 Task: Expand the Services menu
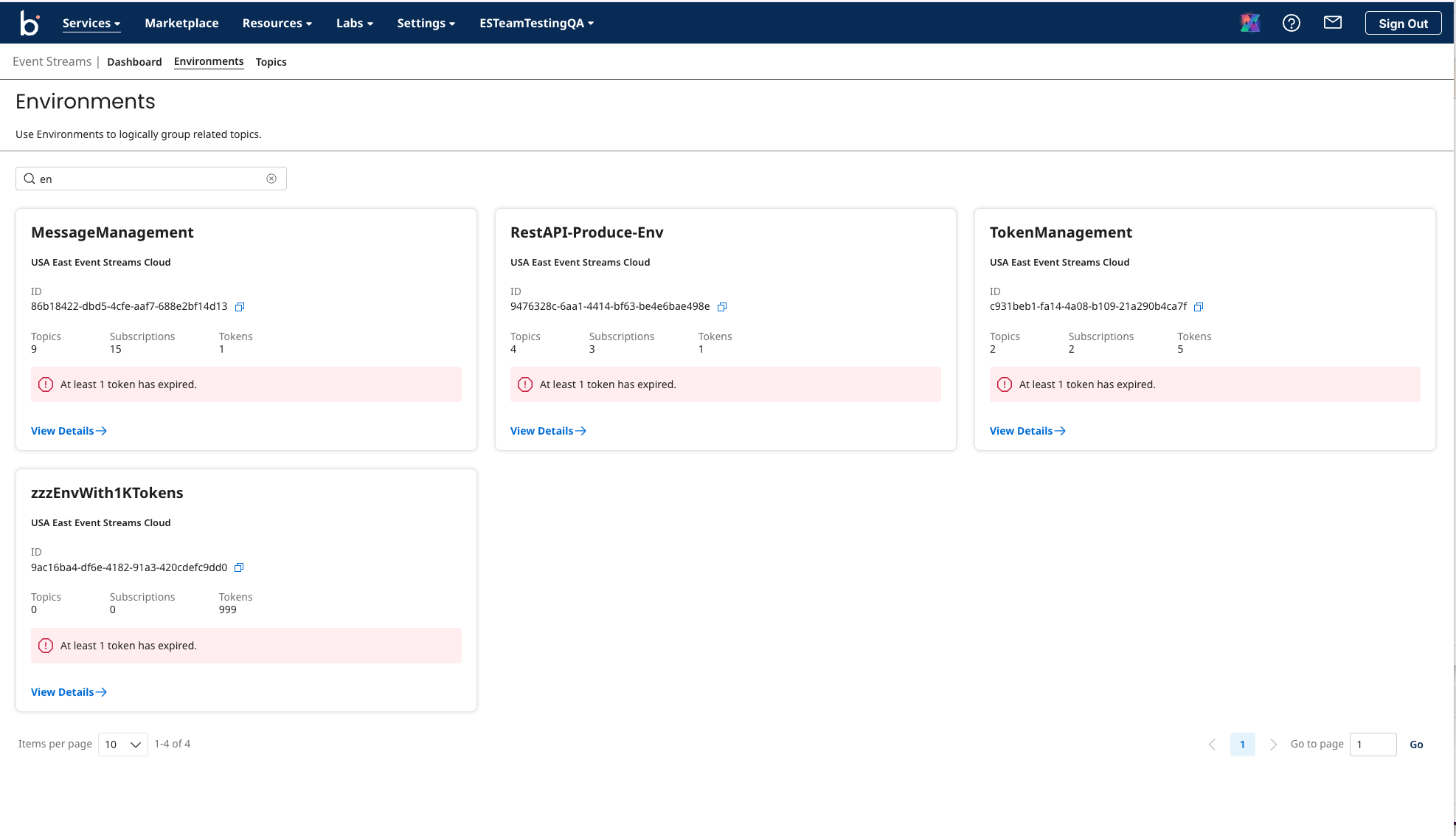coord(91,23)
